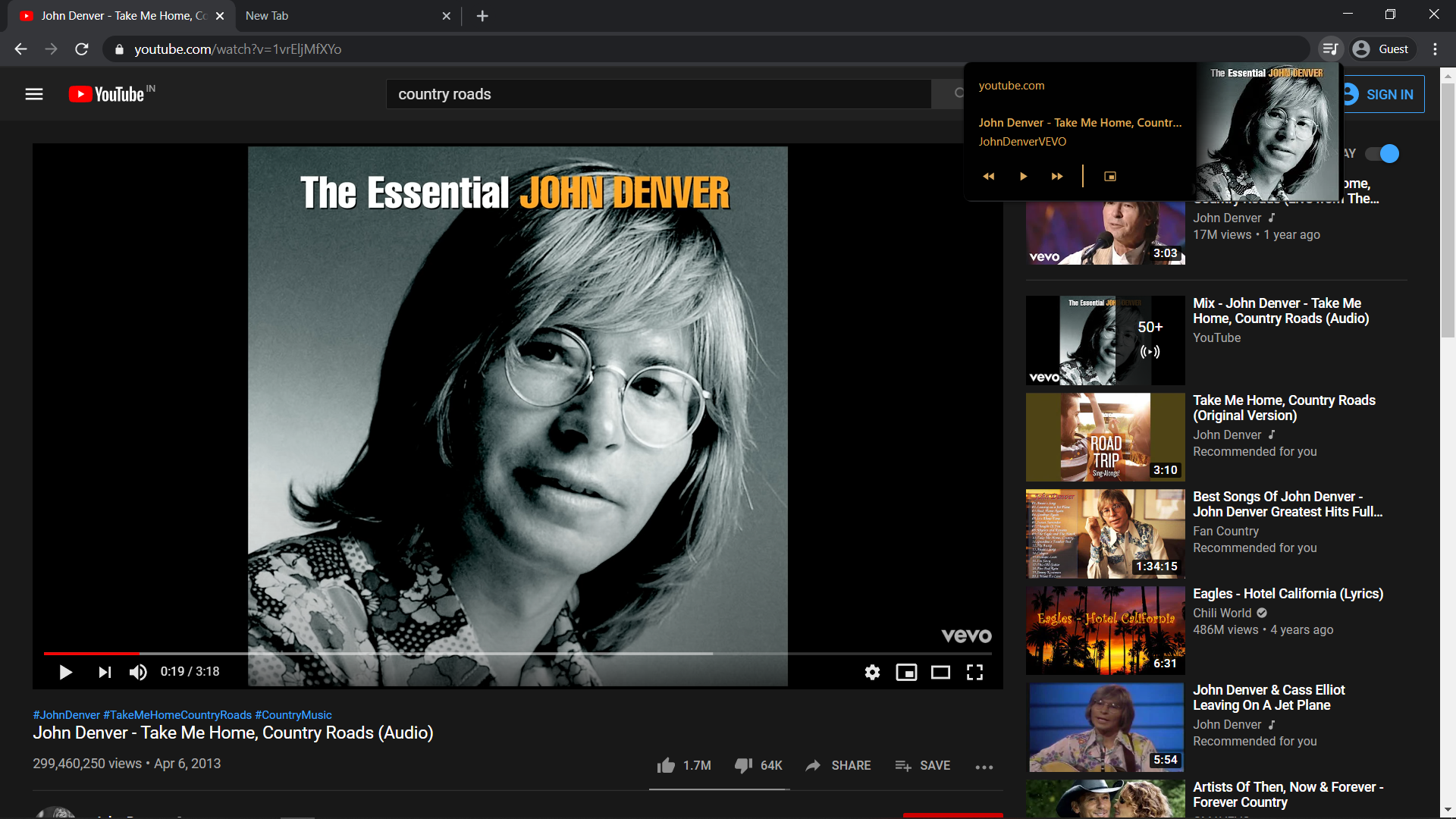Play the video with the player play button
1456x819 pixels.
point(66,672)
